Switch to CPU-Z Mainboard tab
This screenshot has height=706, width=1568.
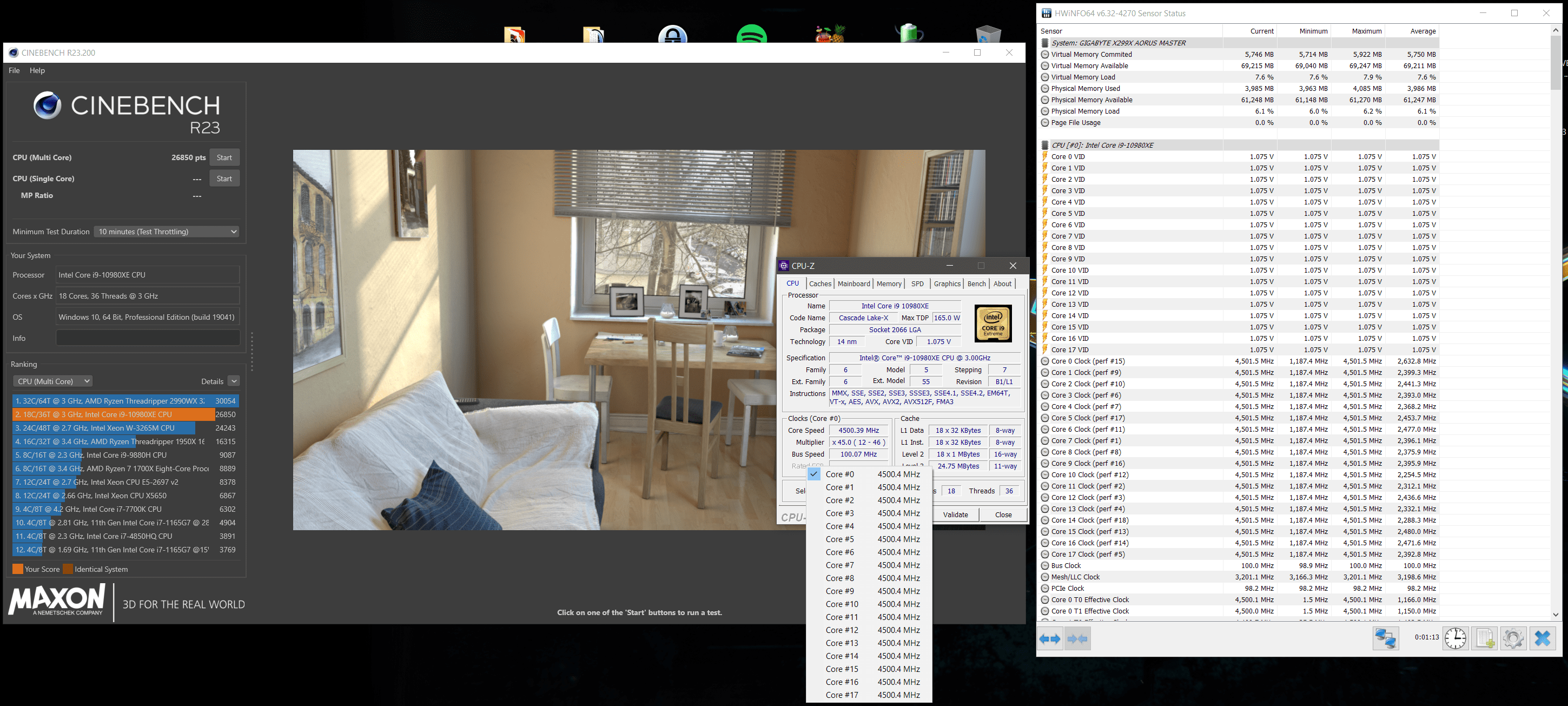pyautogui.click(x=854, y=283)
